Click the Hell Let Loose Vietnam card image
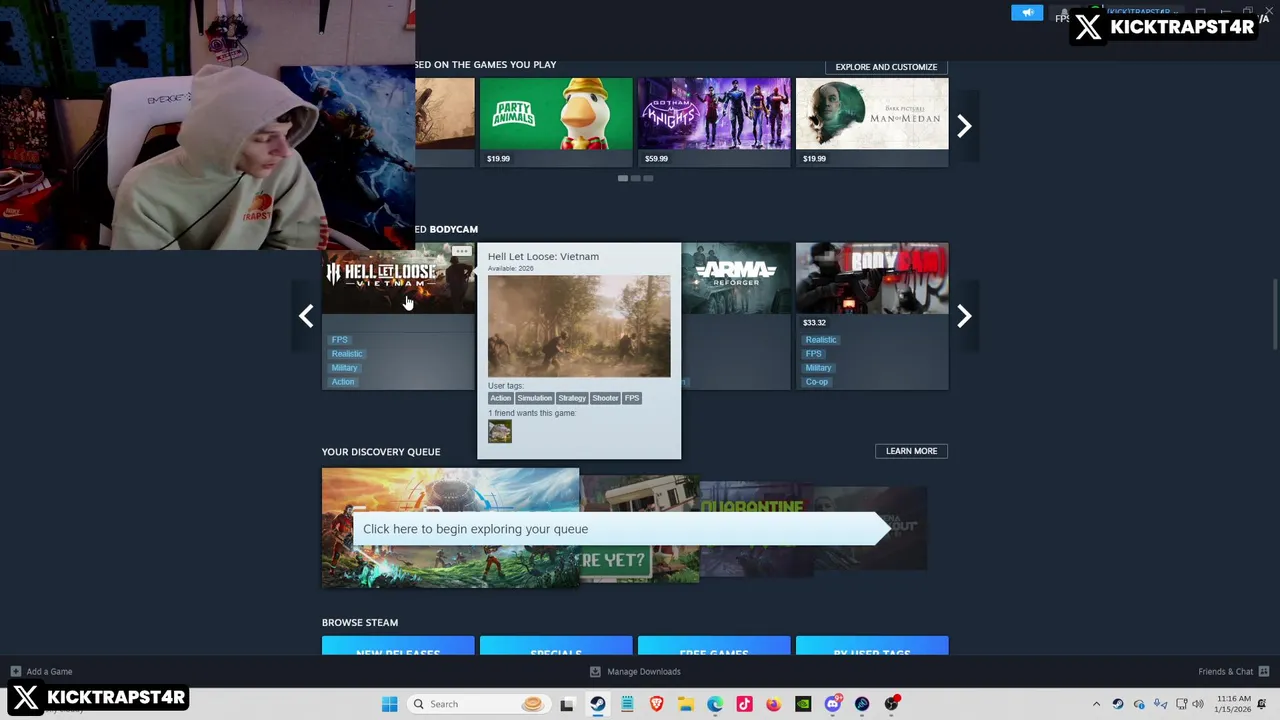Viewport: 1280px width, 720px height. click(398, 278)
